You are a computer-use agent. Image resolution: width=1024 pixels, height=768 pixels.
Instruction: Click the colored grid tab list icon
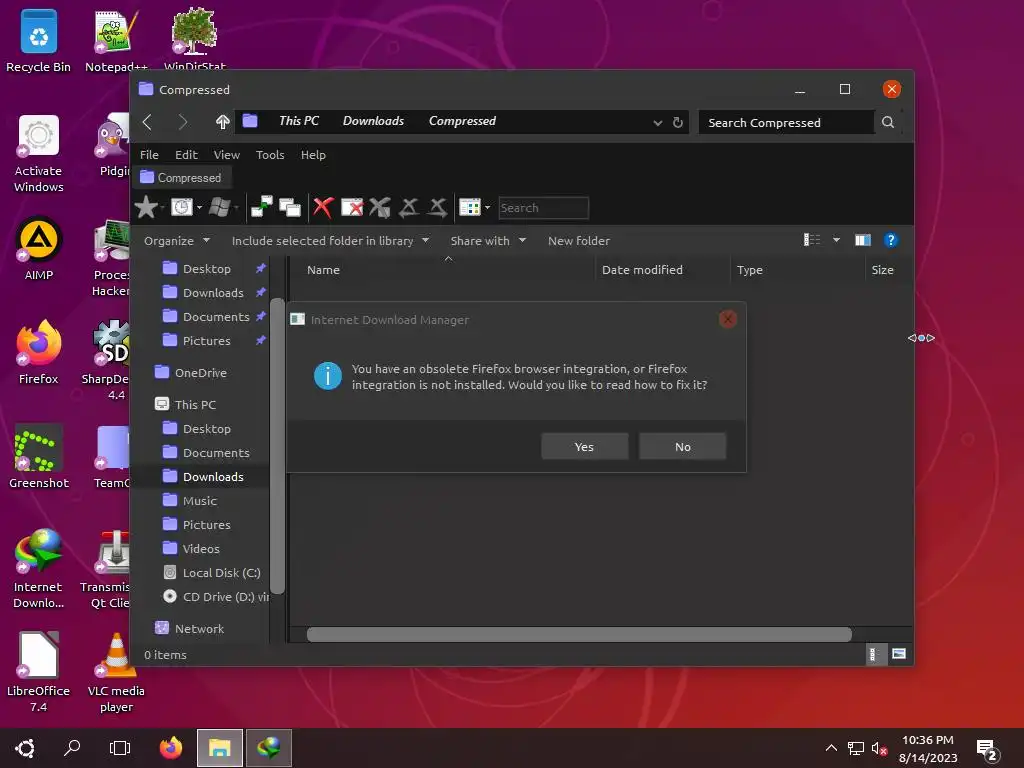tap(470, 208)
